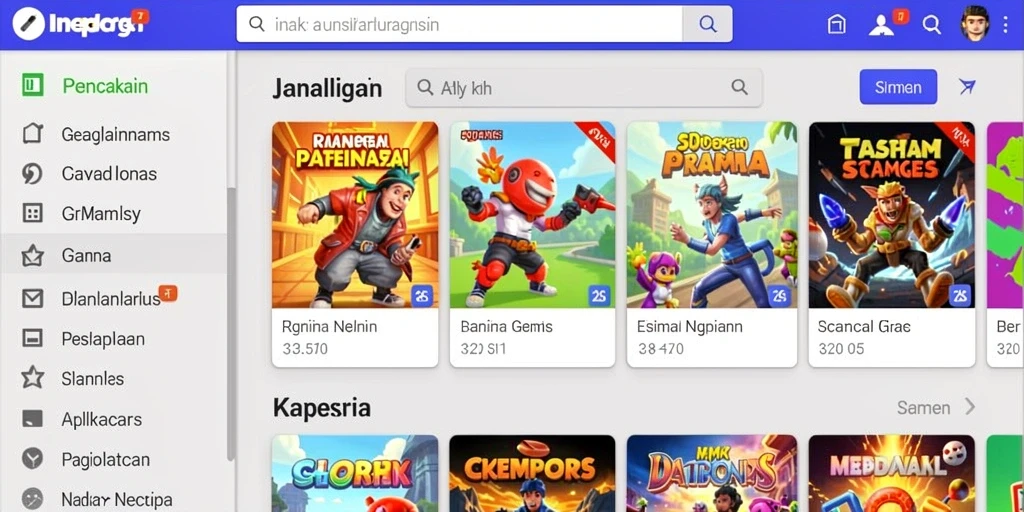Click the Slannles star icon
The width and height of the screenshot is (1024, 512).
(32, 377)
